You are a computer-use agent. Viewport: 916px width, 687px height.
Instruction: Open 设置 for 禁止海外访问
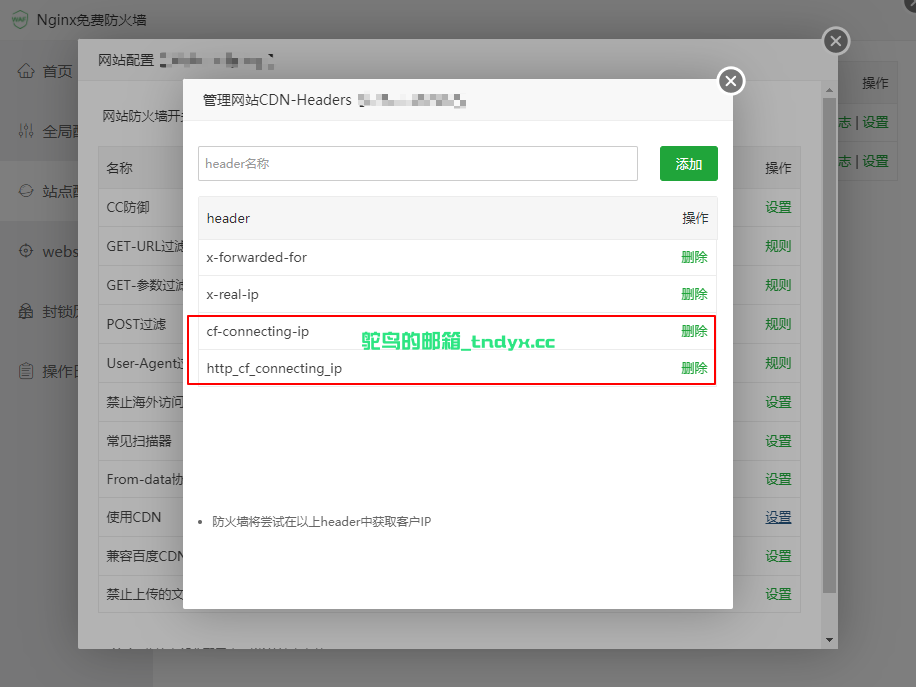pos(778,401)
